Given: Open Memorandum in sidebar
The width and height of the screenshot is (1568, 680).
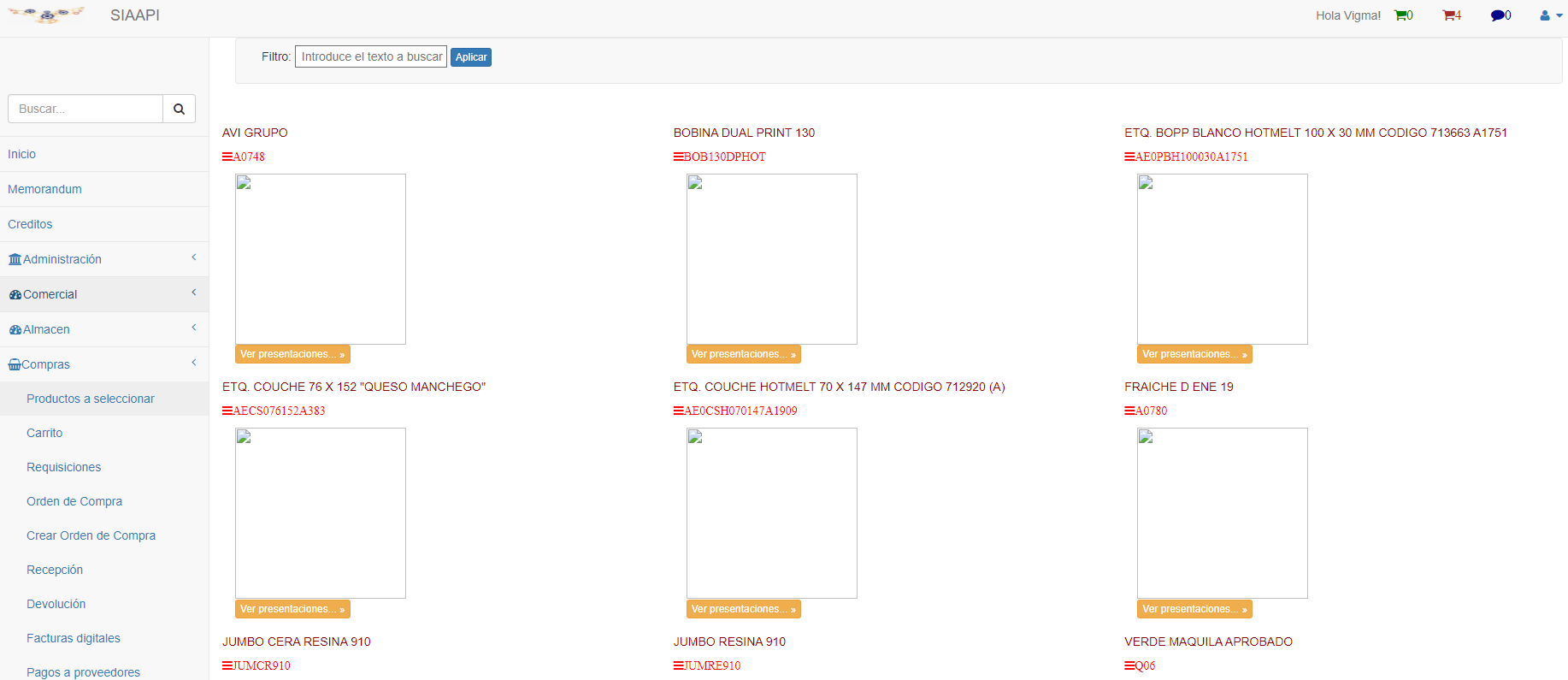Looking at the screenshot, I should 104,189.
